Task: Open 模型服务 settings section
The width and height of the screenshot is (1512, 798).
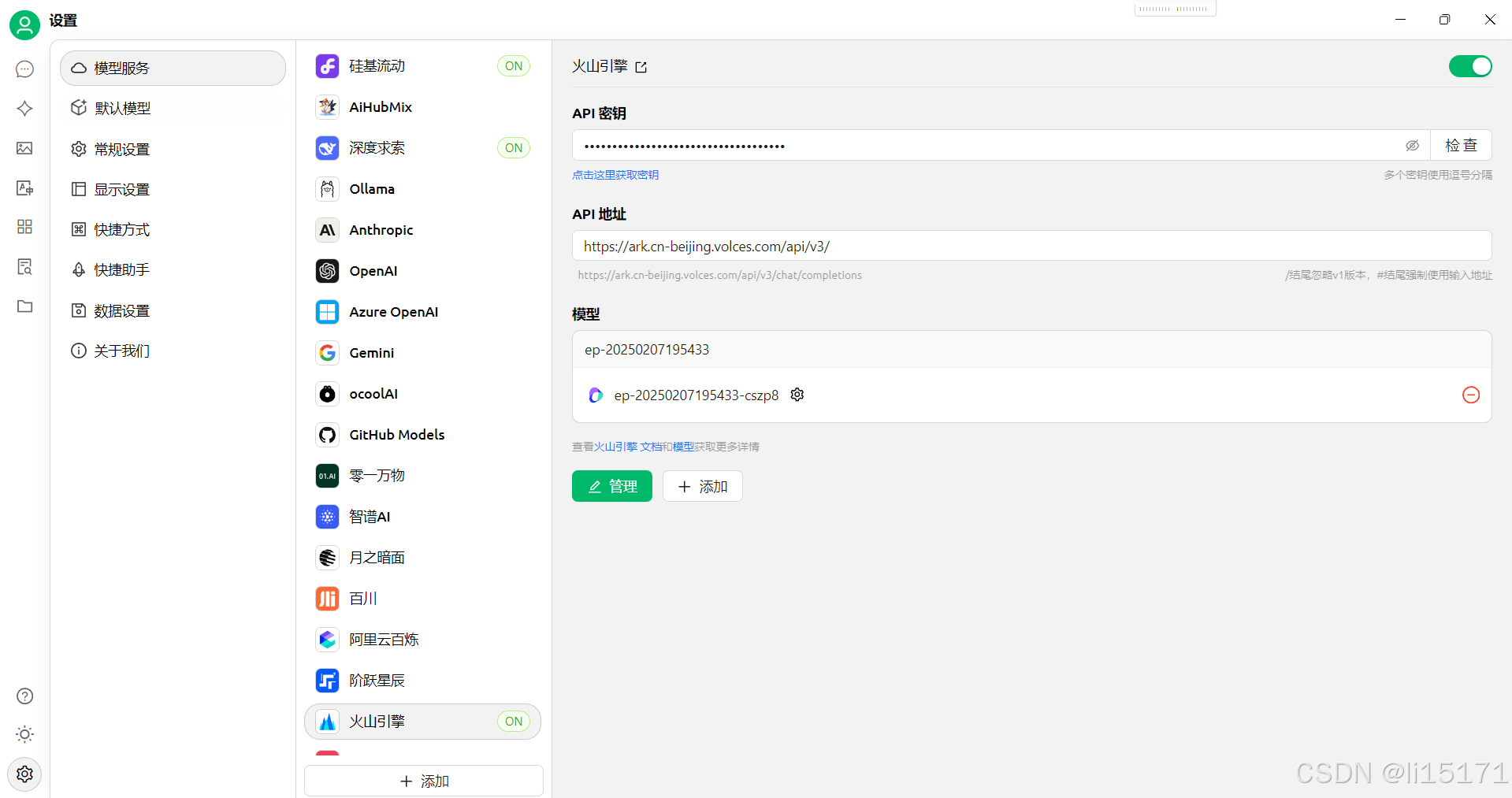Action: [x=173, y=69]
